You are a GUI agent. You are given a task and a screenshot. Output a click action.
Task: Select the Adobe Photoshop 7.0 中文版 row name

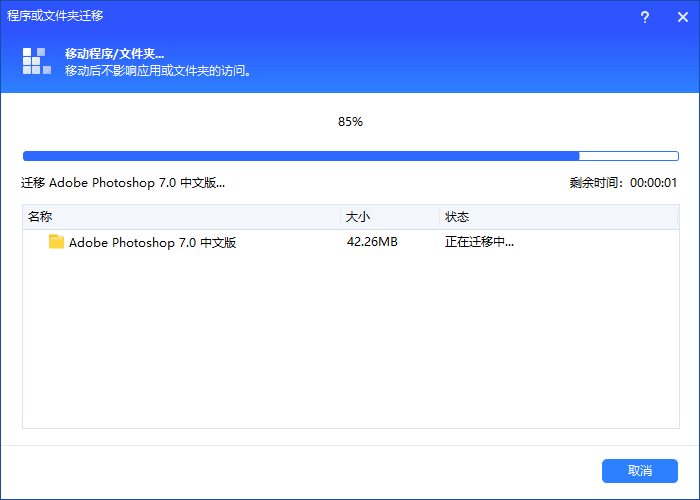coord(152,242)
